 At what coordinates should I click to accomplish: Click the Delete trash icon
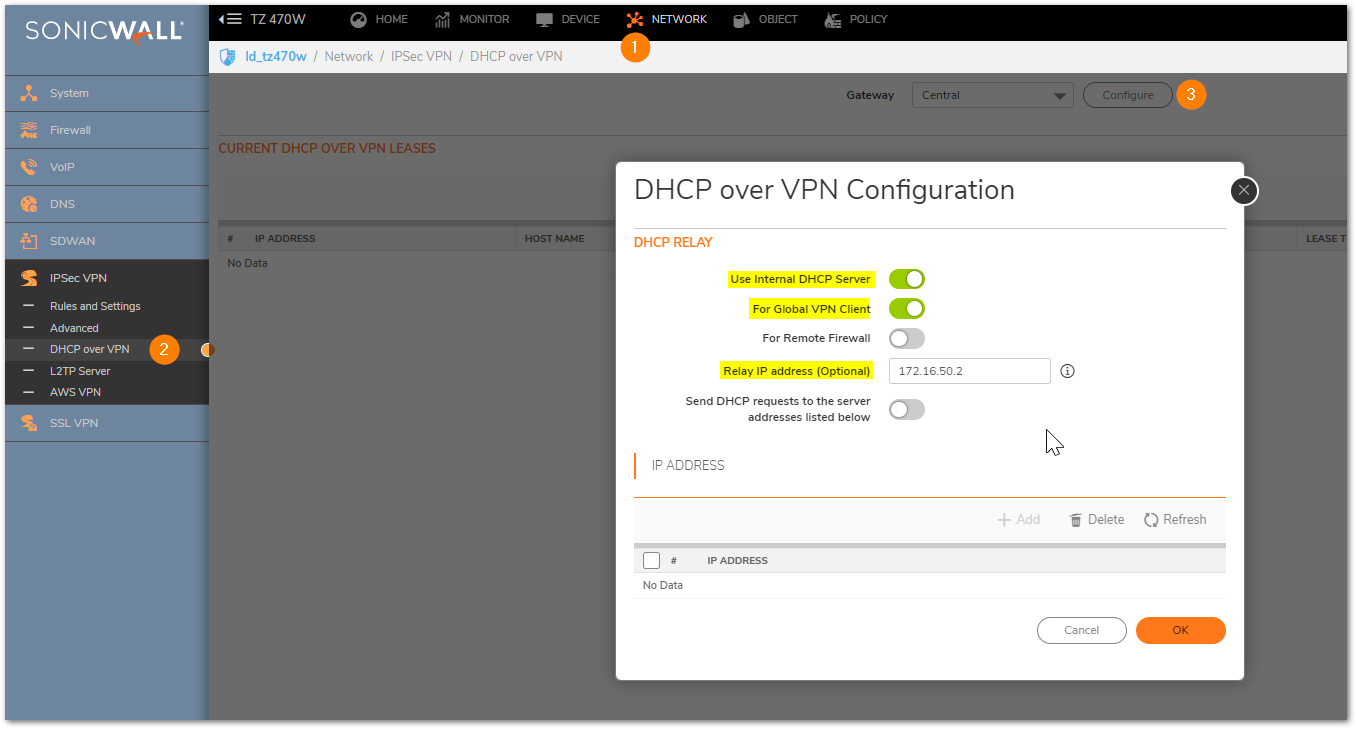1076,520
